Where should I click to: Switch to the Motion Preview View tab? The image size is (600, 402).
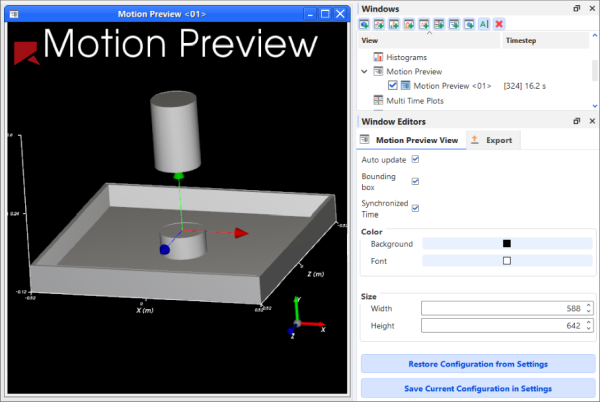point(411,140)
